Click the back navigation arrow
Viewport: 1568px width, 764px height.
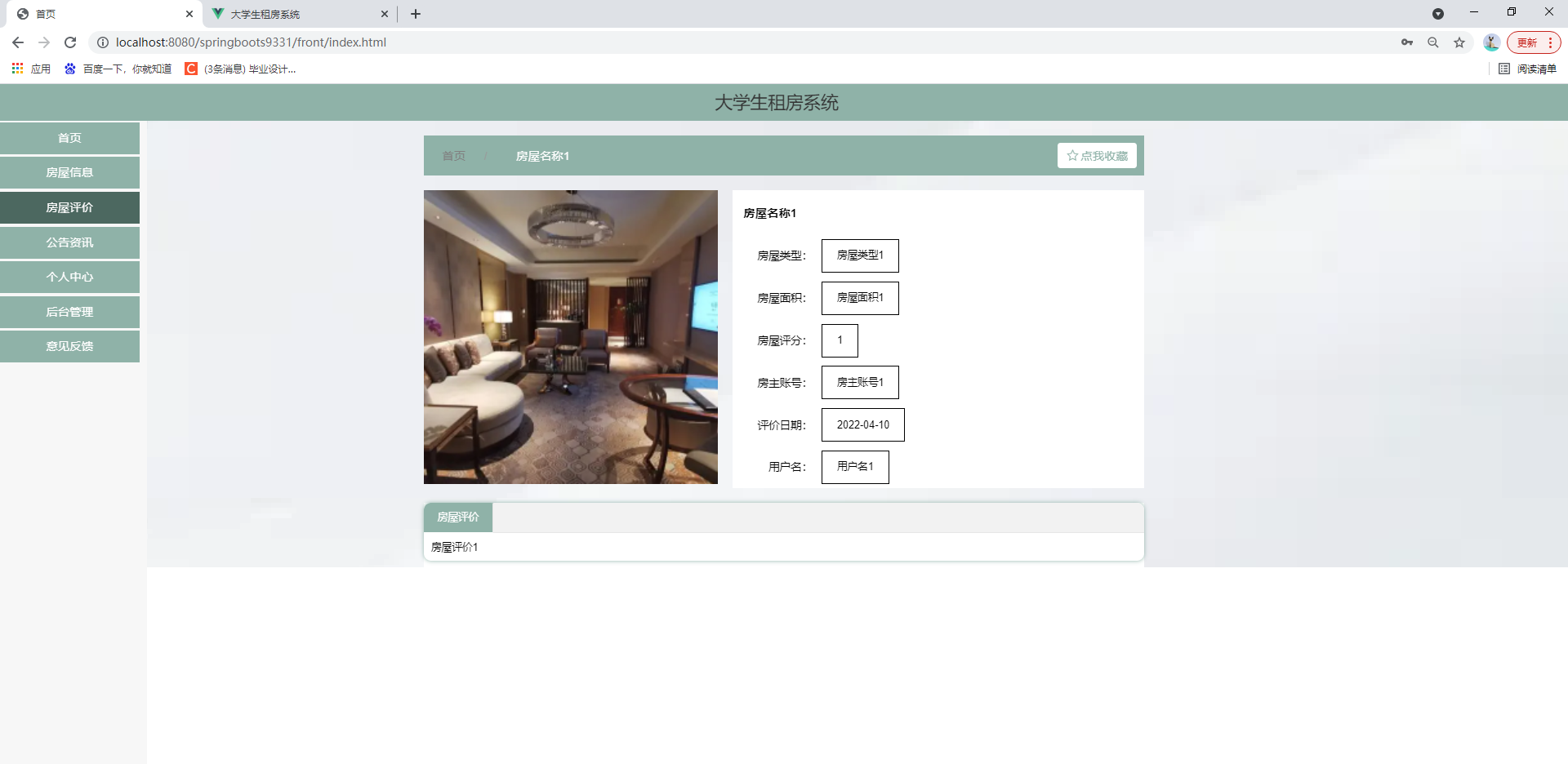tap(17, 42)
